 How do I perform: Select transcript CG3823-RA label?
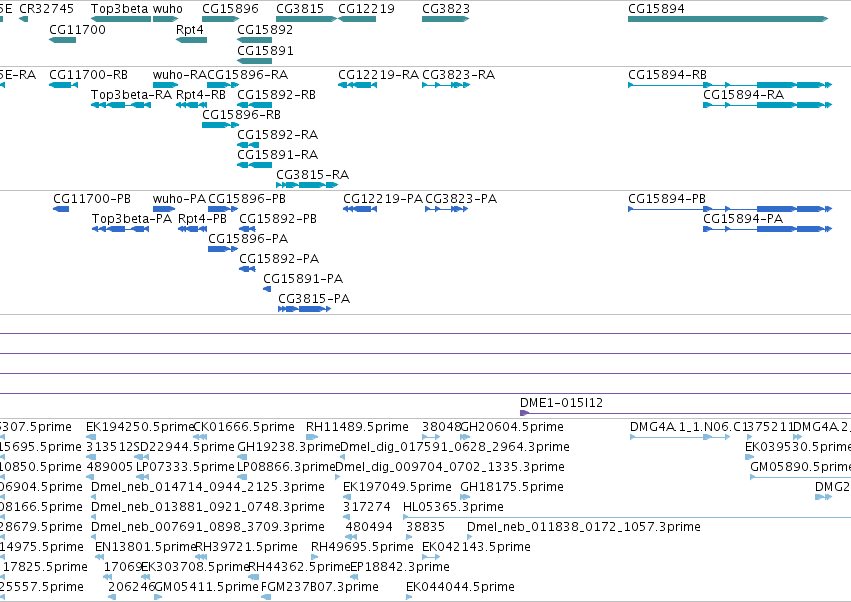[459, 75]
